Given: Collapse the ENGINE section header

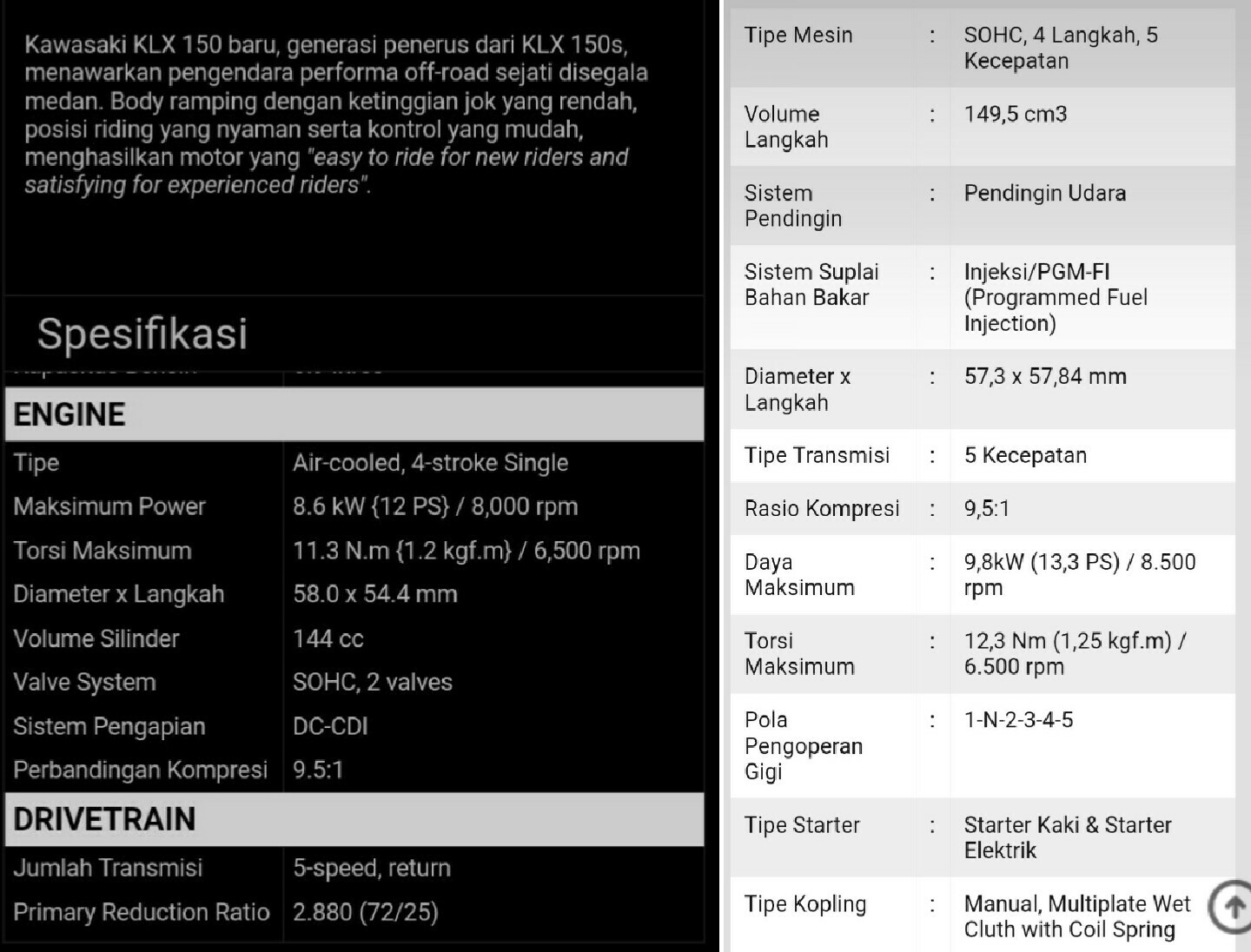Looking at the screenshot, I should pyautogui.click(x=354, y=414).
